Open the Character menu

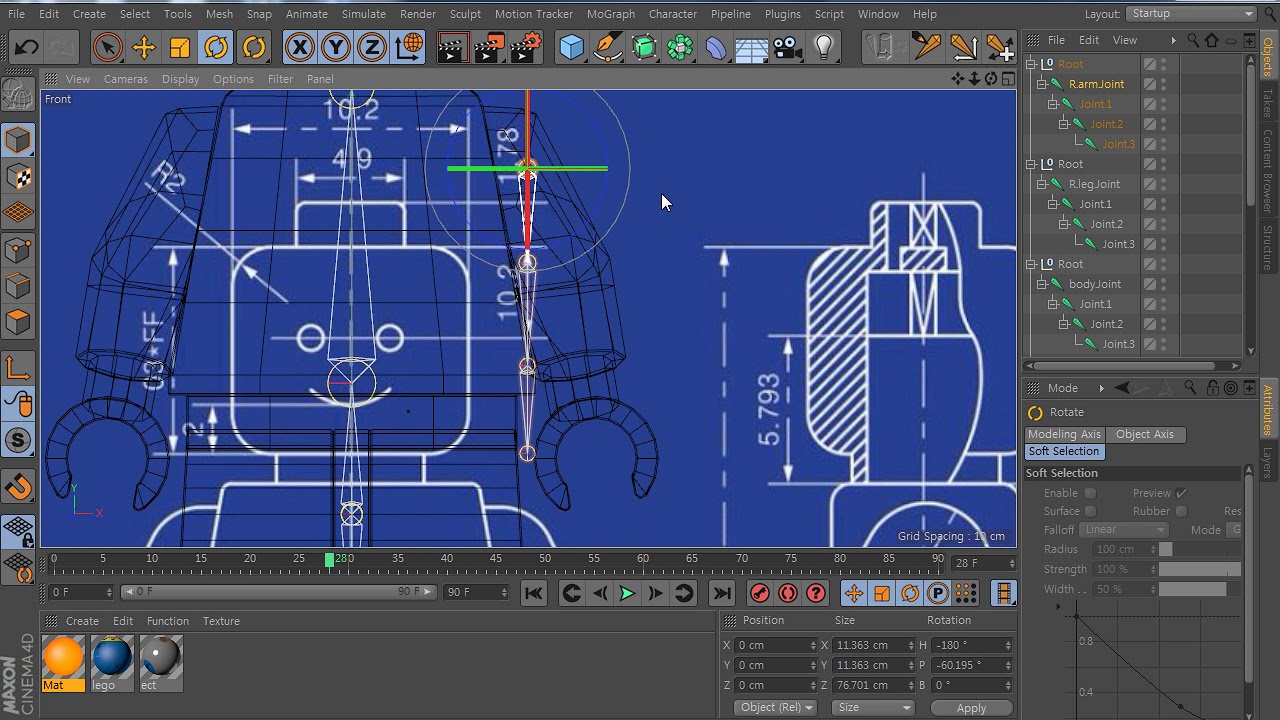pyautogui.click(x=672, y=14)
